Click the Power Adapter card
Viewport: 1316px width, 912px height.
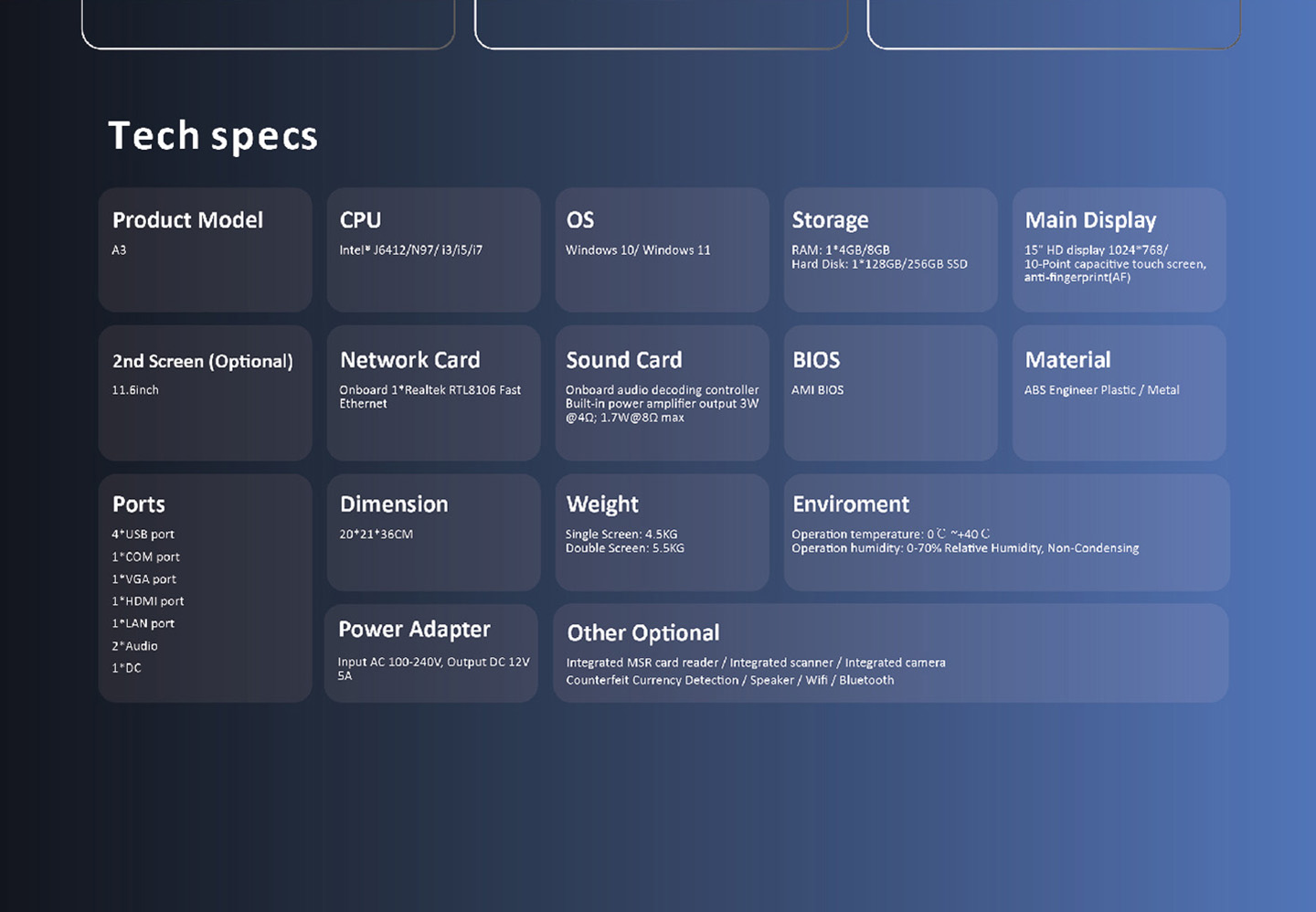coord(431,652)
